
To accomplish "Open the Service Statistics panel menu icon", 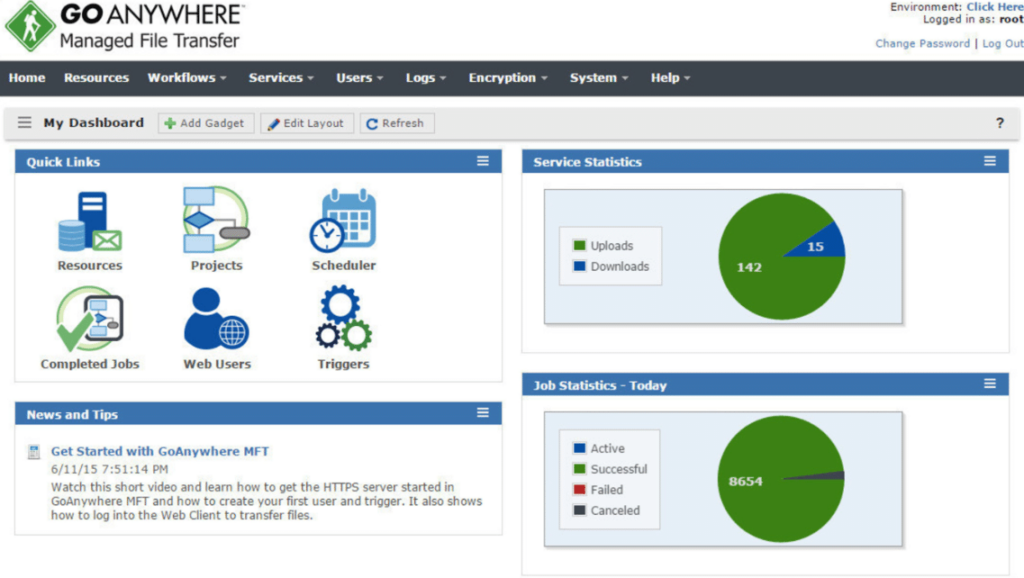I will [x=989, y=161].
